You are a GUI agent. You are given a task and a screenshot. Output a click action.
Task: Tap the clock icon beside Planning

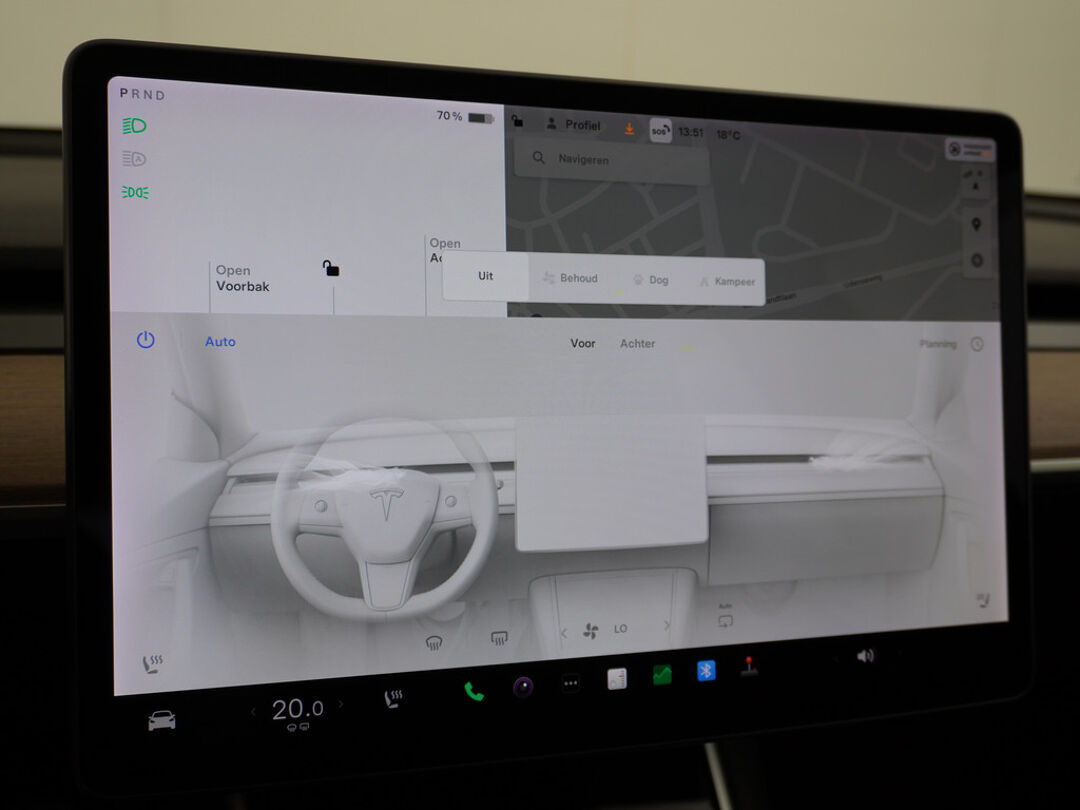pyautogui.click(x=977, y=344)
